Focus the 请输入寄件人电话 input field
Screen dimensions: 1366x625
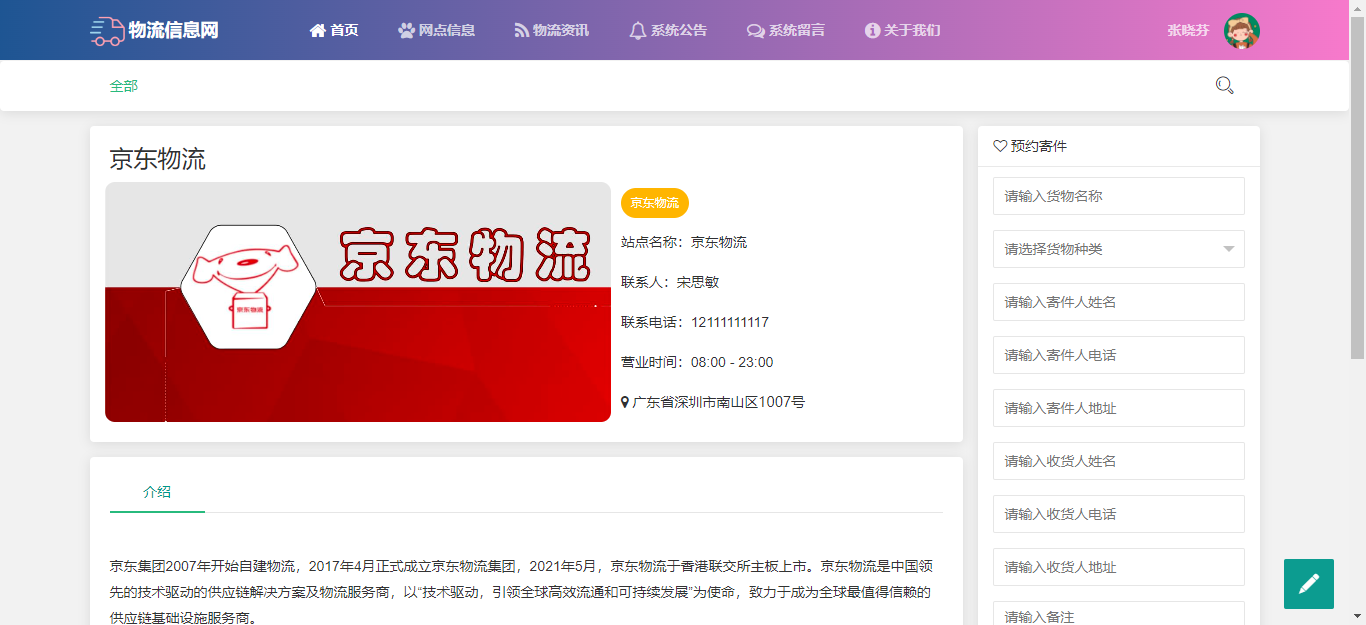pyautogui.click(x=1119, y=355)
